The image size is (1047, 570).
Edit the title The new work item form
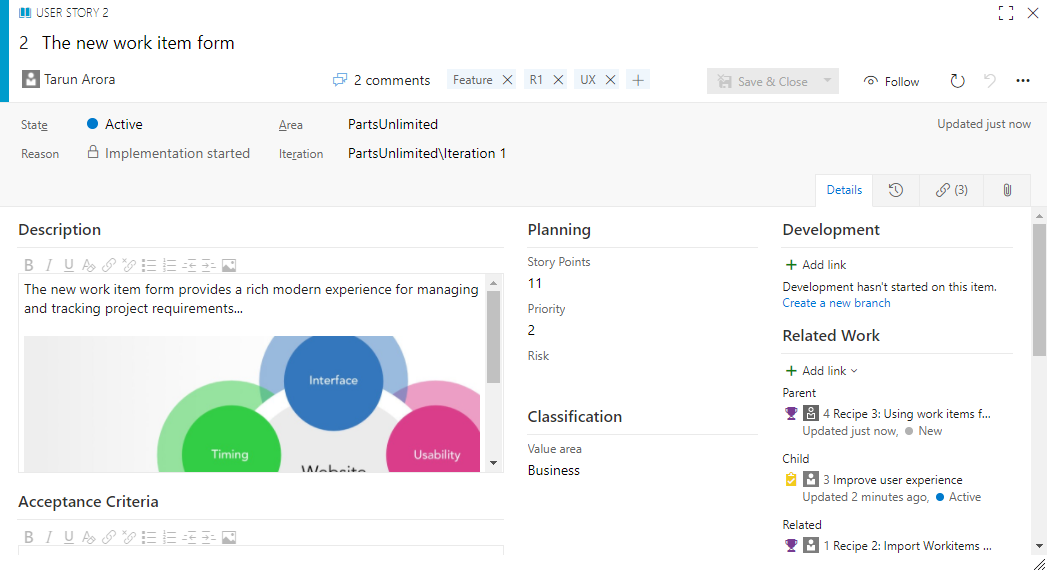138,43
